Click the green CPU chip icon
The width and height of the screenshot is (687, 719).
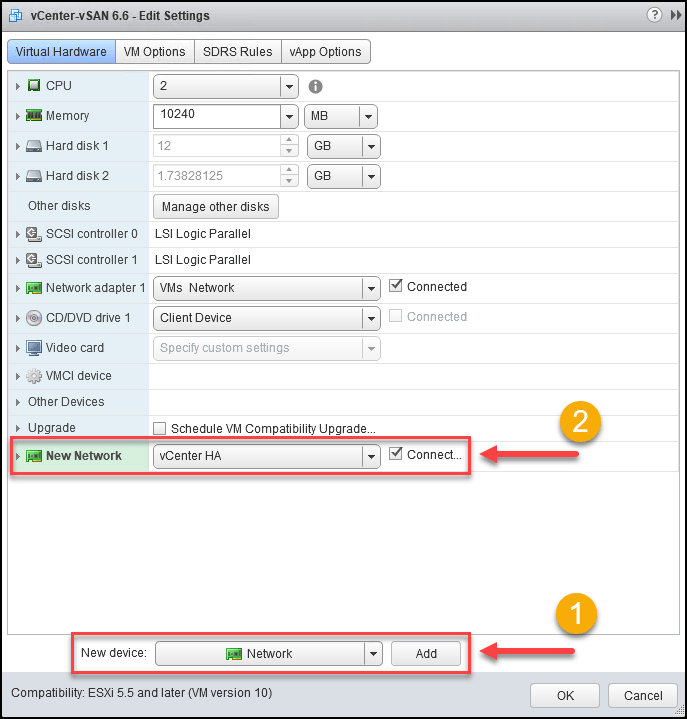(34, 85)
